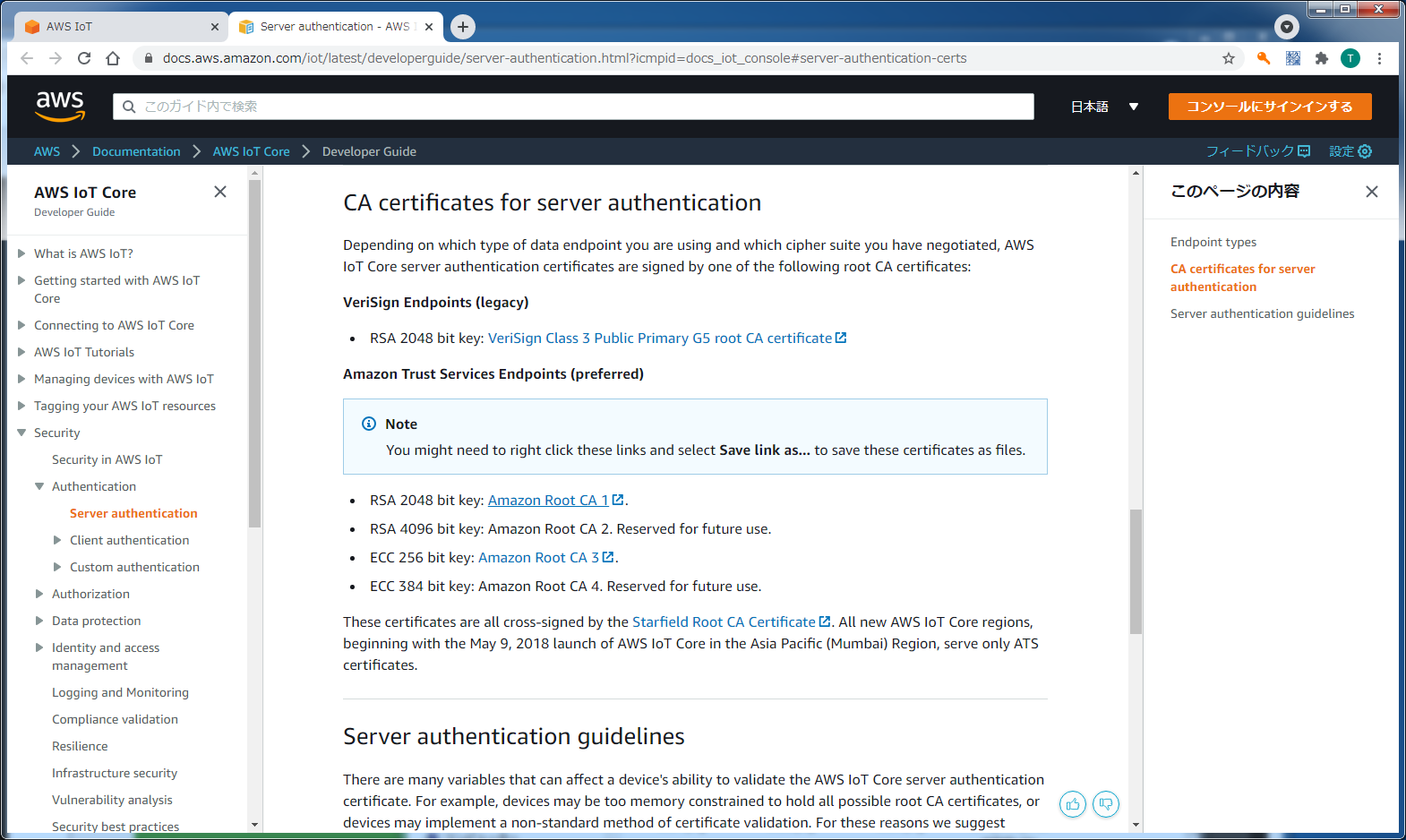Close the AWS IoT tab

[x=215, y=27]
